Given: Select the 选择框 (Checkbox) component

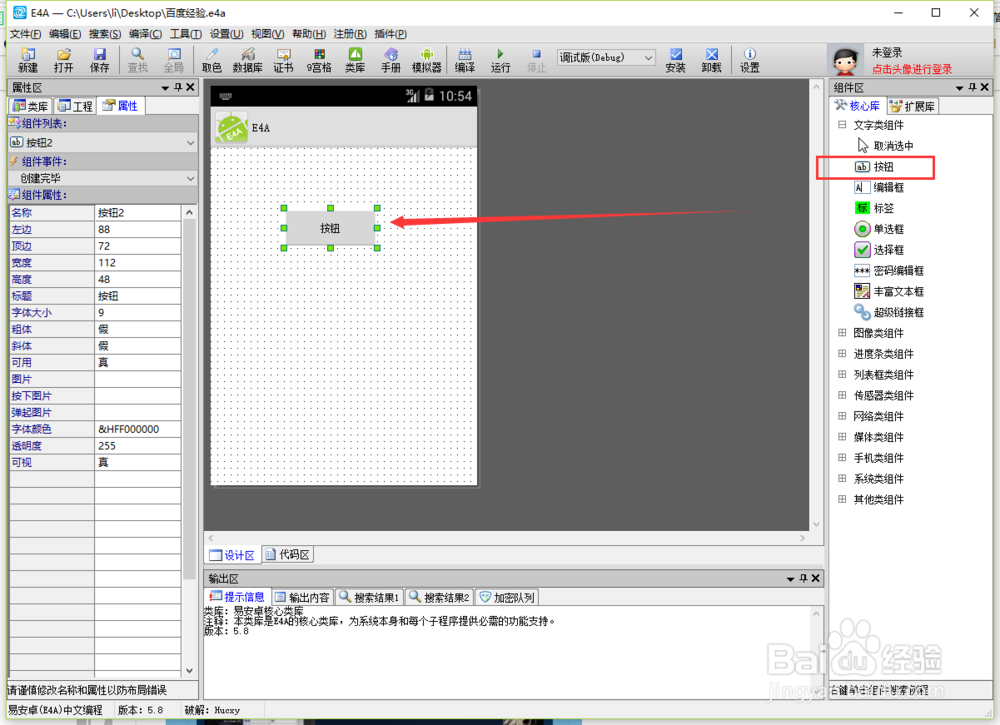Looking at the screenshot, I should pos(879,250).
